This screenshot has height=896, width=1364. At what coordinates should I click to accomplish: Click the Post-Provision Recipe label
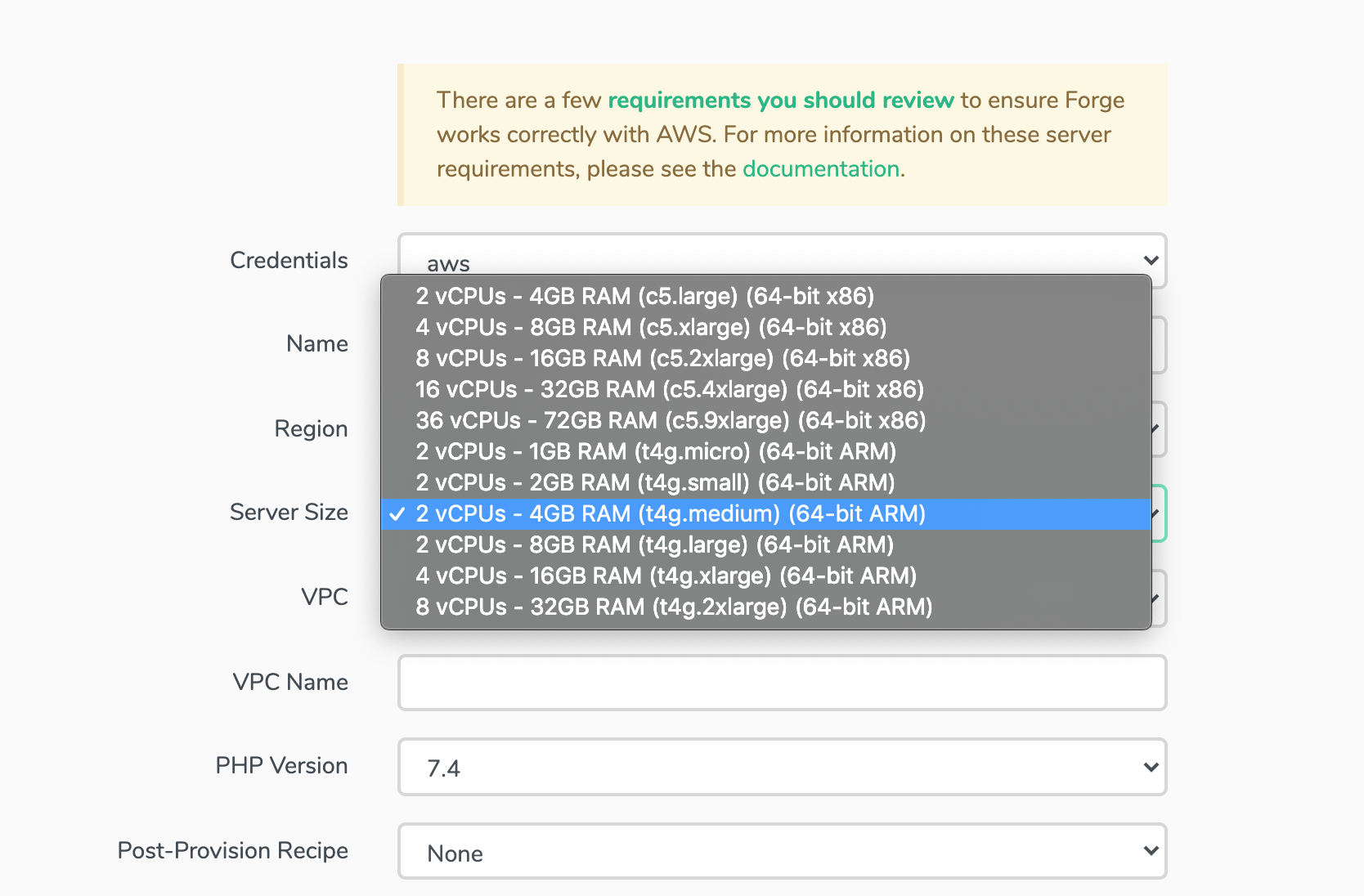point(233,850)
